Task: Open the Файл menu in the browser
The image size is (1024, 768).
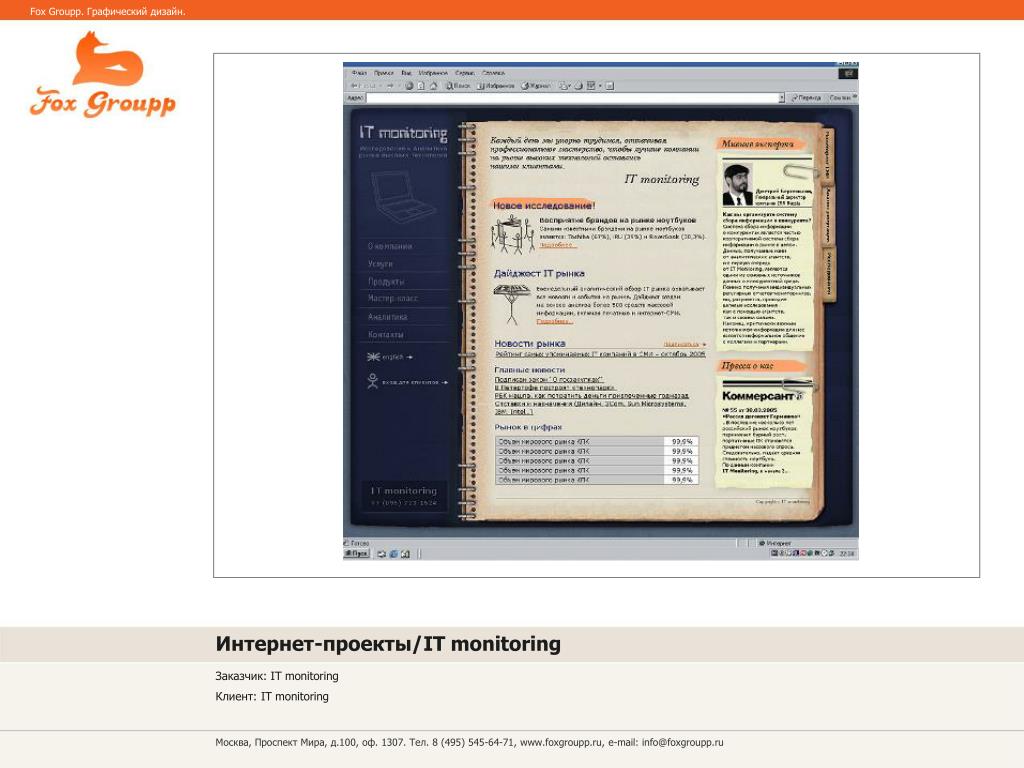Action: (359, 73)
